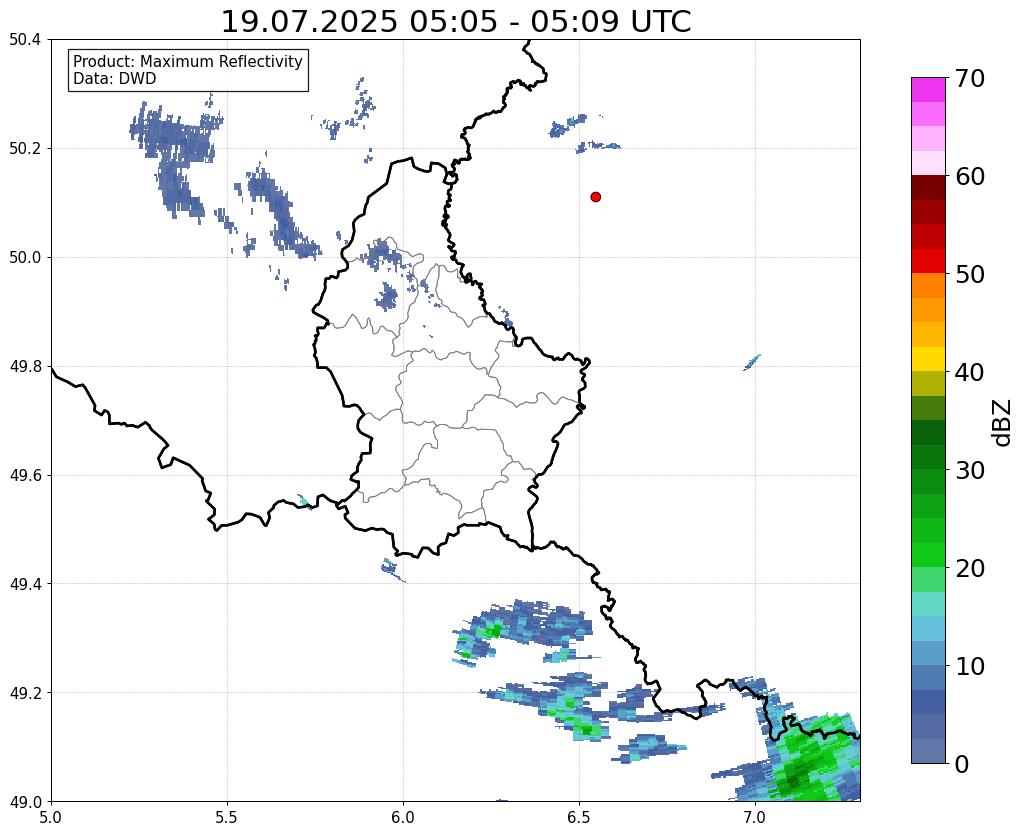The width and height of the screenshot is (1023, 834).
Task: Click the dark red colorbar swatch below 60
Action: click(928, 187)
